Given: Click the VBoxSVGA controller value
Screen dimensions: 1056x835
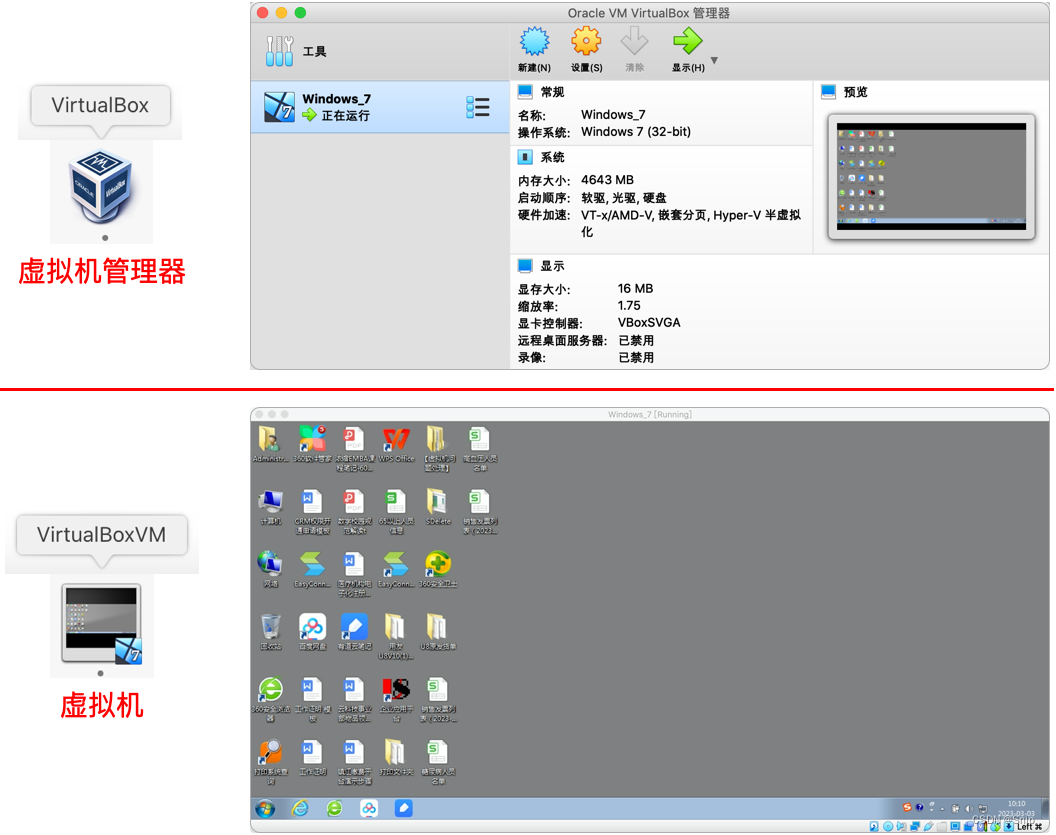Looking at the screenshot, I should (x=649, y=323).
